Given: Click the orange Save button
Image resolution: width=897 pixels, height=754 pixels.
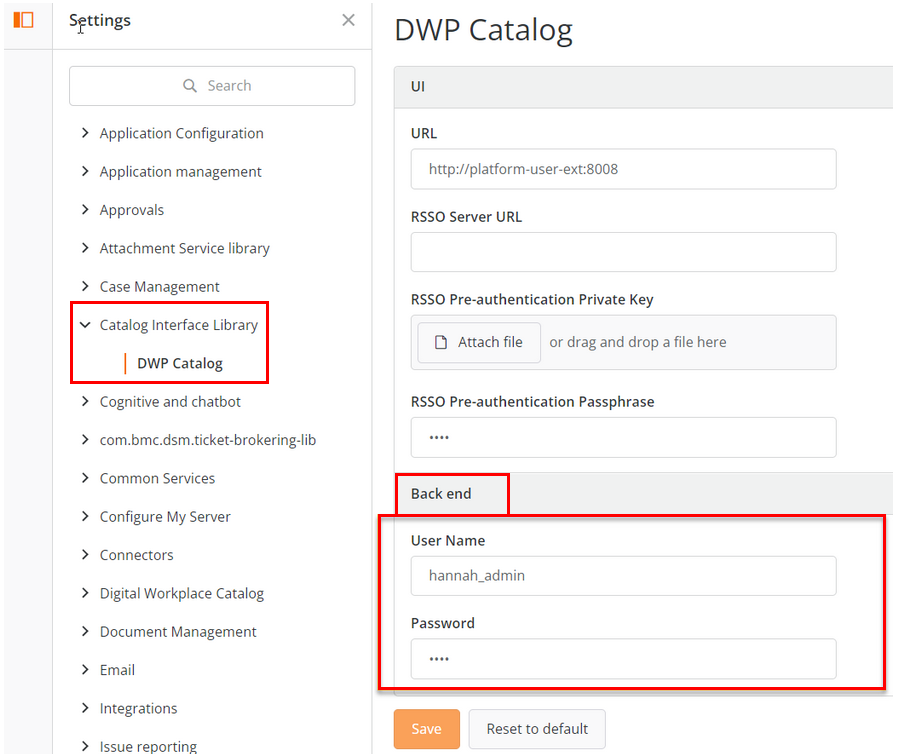Looking at the screenshot, I should (x=427, y=729).
